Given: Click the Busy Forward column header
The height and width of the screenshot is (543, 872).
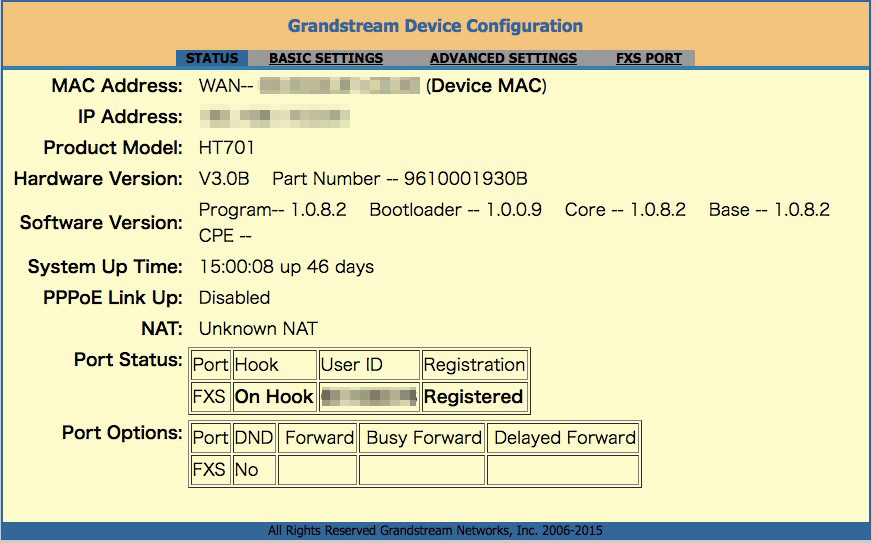Looking at the screenshot, I should pos(422,438).
